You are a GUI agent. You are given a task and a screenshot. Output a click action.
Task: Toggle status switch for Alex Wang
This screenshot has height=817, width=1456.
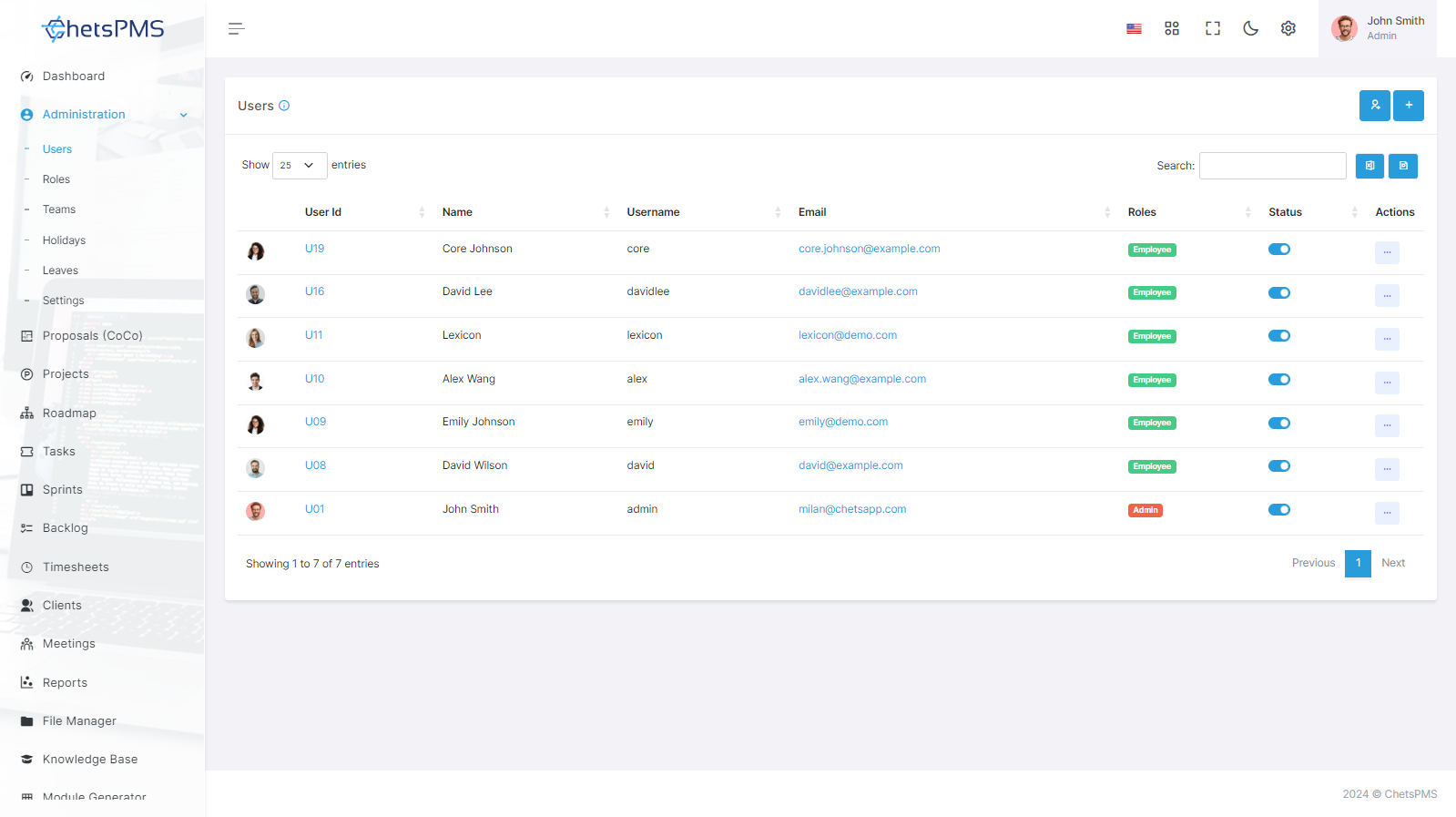[1279, 380]
